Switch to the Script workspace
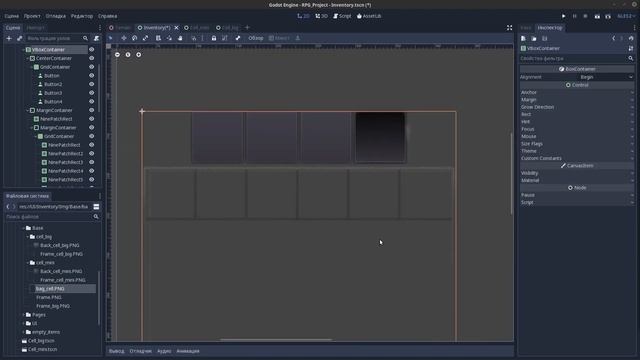This screenshot has height=360, width=640. (342, 16)
